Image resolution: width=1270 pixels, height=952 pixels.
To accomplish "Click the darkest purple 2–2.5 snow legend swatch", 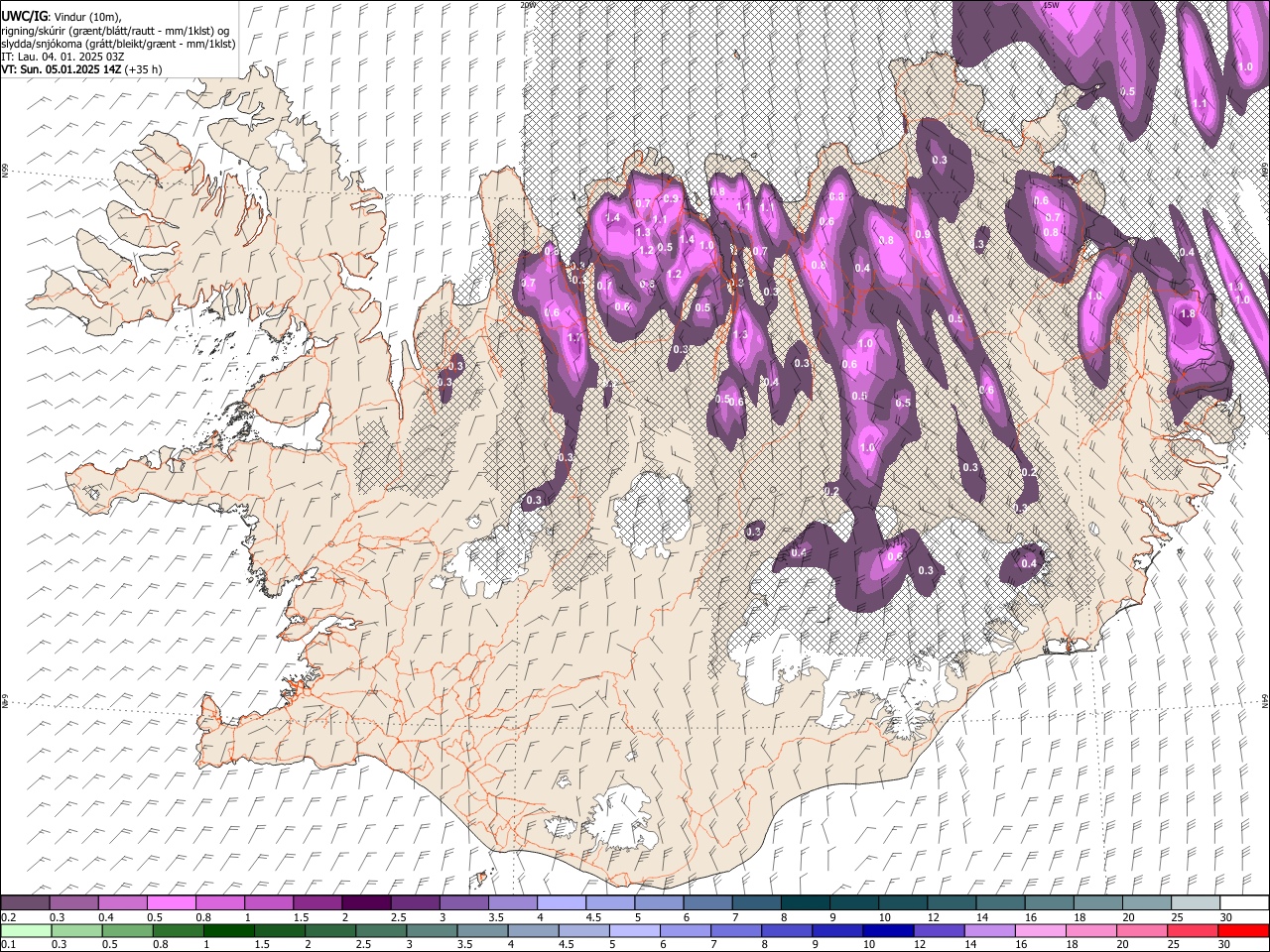I will 365,902.
